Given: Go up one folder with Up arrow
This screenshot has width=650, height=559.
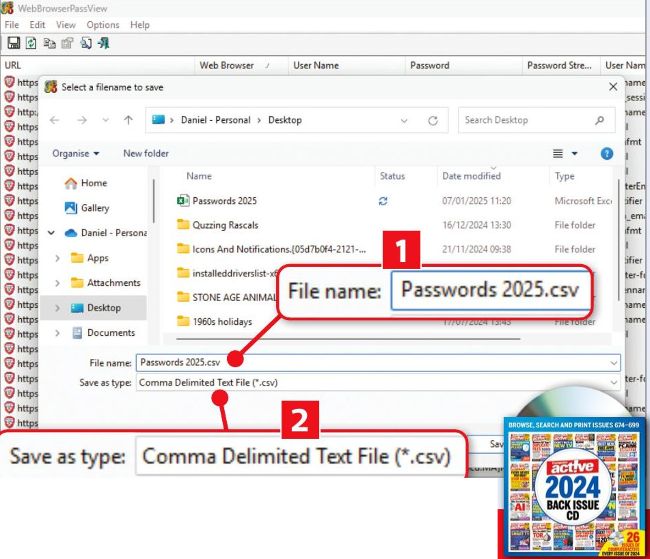Looking at the screenshot, I should click(x=129, y=120).
